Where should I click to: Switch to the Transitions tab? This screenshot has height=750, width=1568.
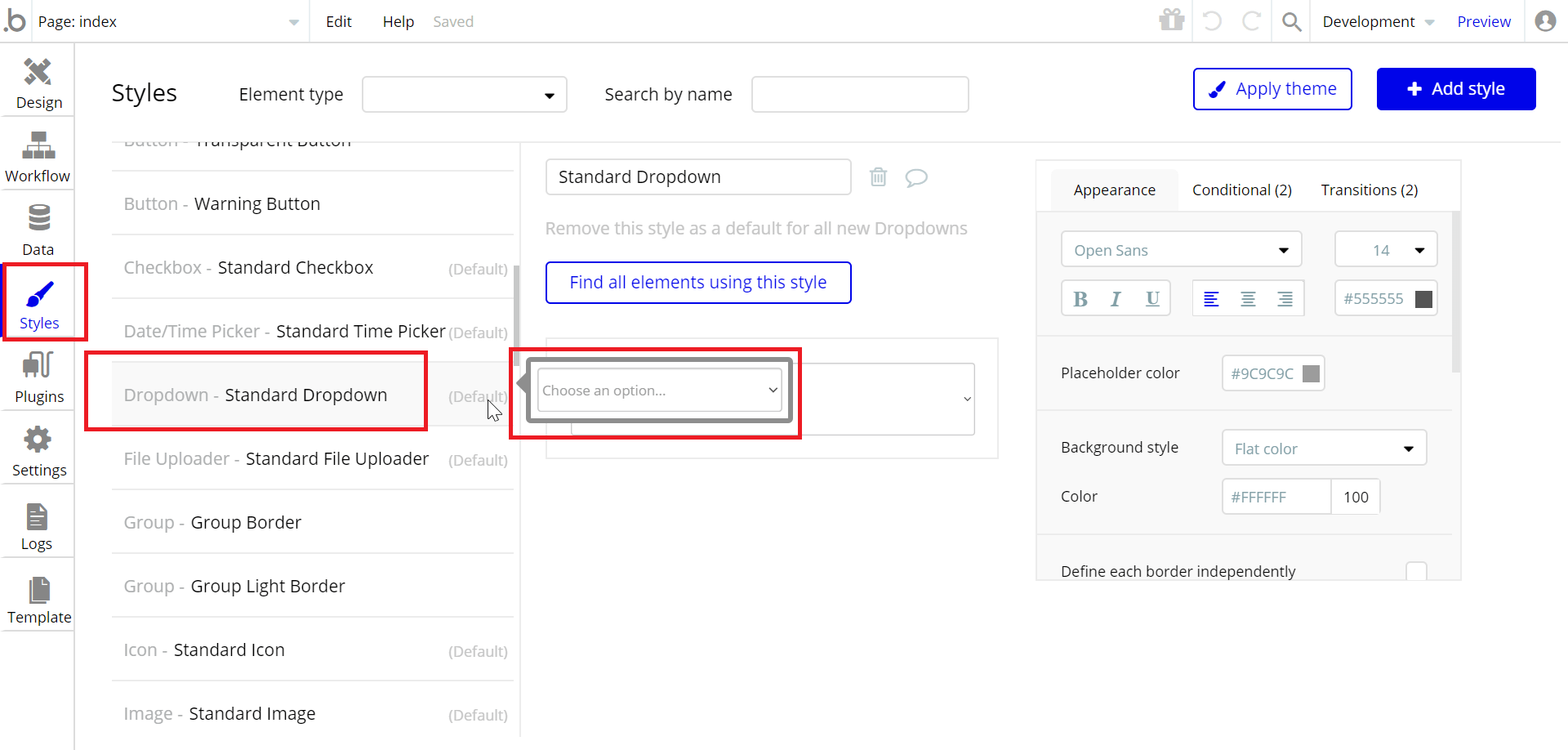click(1369, 190)
